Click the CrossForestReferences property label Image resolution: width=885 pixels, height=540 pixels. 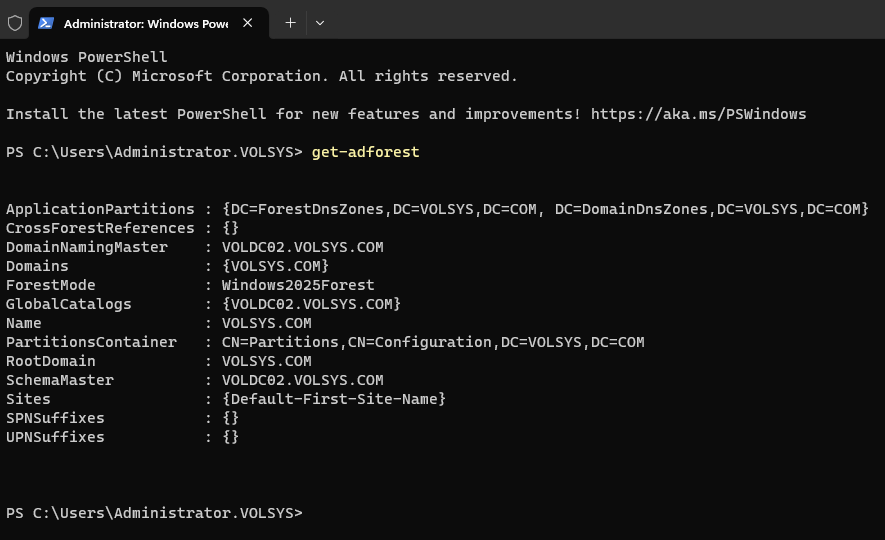coord(100,228)
